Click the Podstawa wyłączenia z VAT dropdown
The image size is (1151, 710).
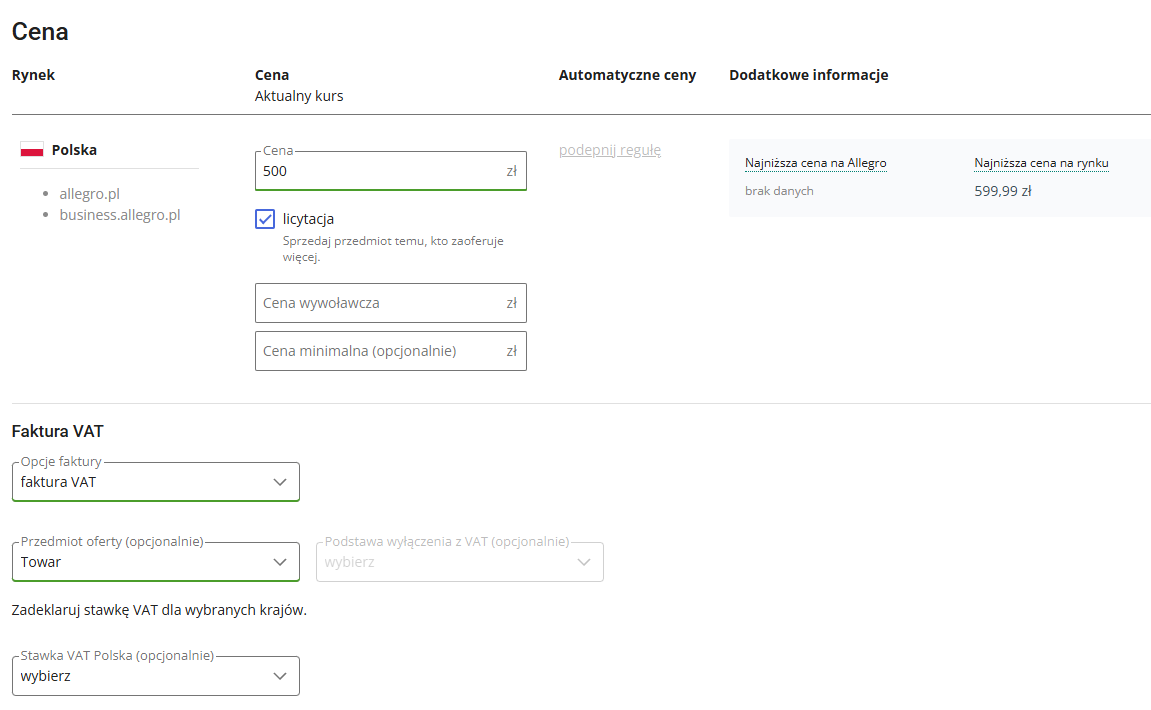460,562
